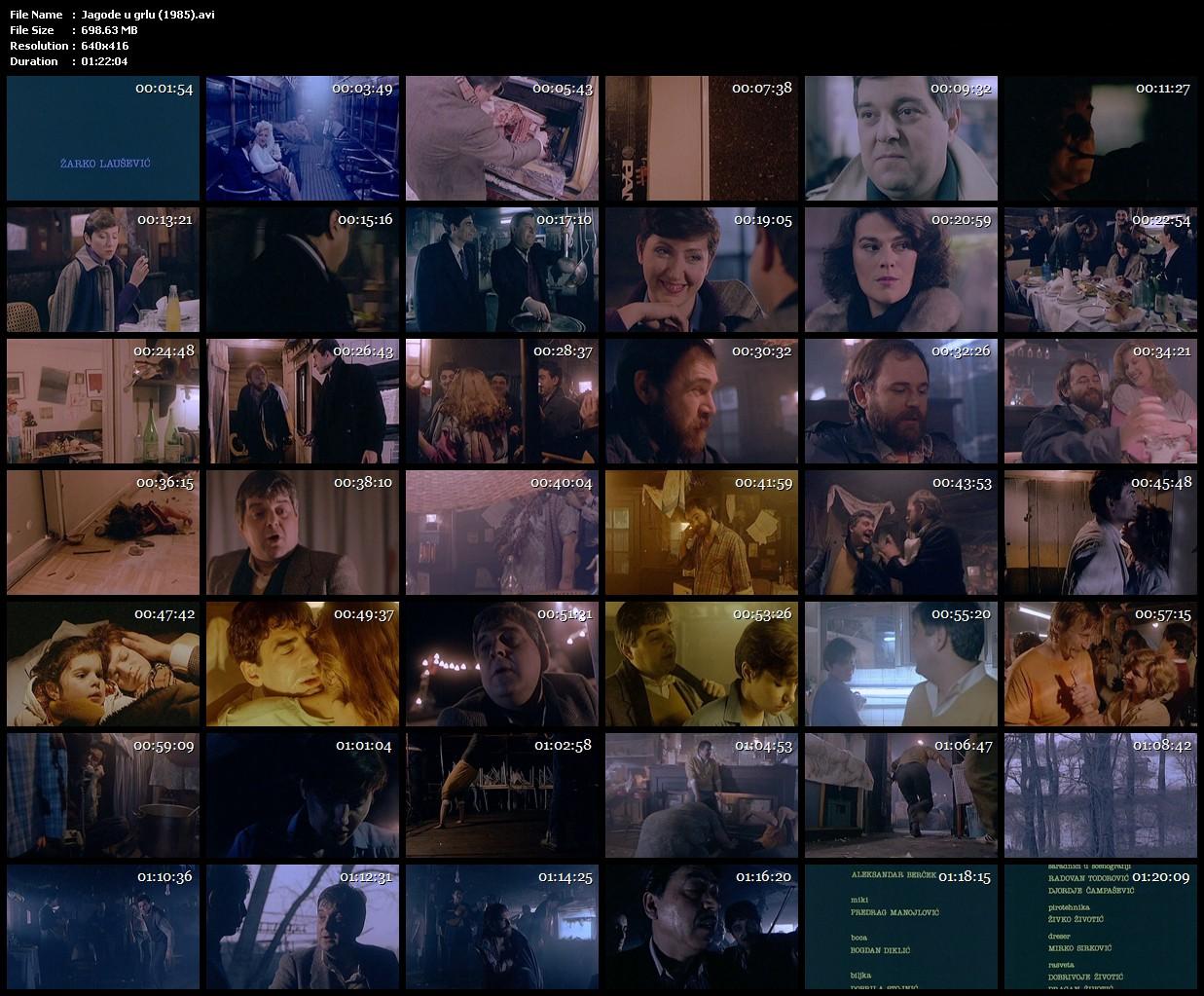Open thumbnail at 00:20:59
This screenshot has height=996, width=1204.
point(901,270)
